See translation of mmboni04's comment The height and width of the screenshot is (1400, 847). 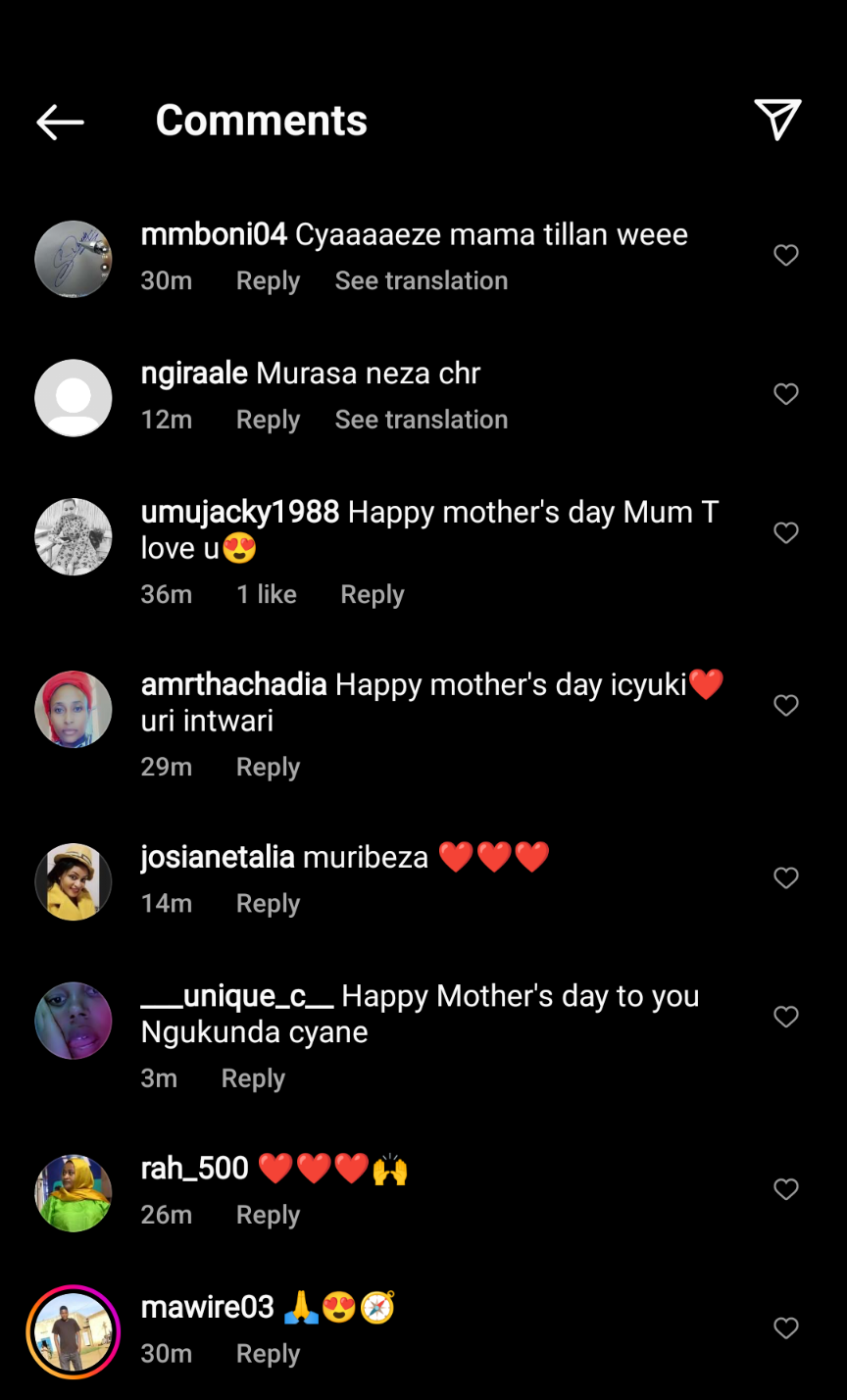coord(421,281)
